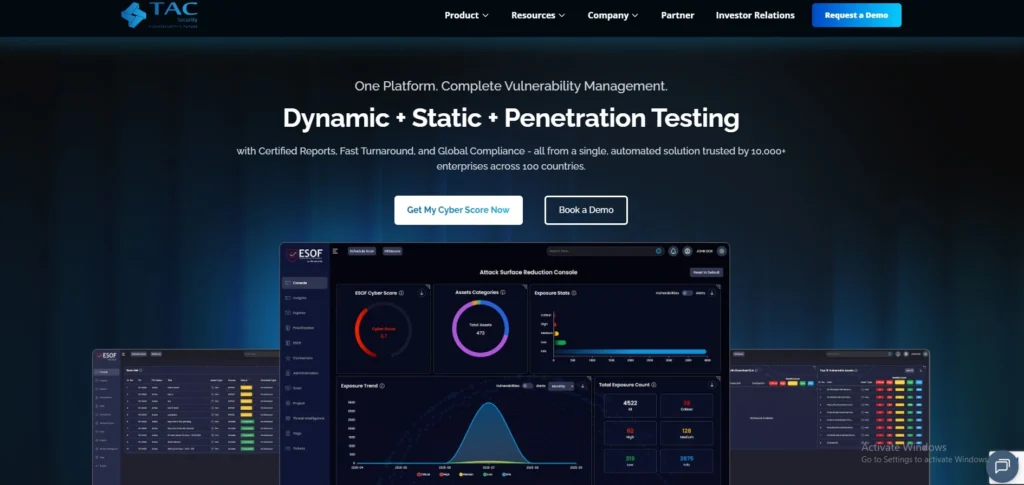Image resolution: width=1024 pixels, height=485 pixels.
Task: Click the Total Assets 473 donut chart
Action: (481, 328)
